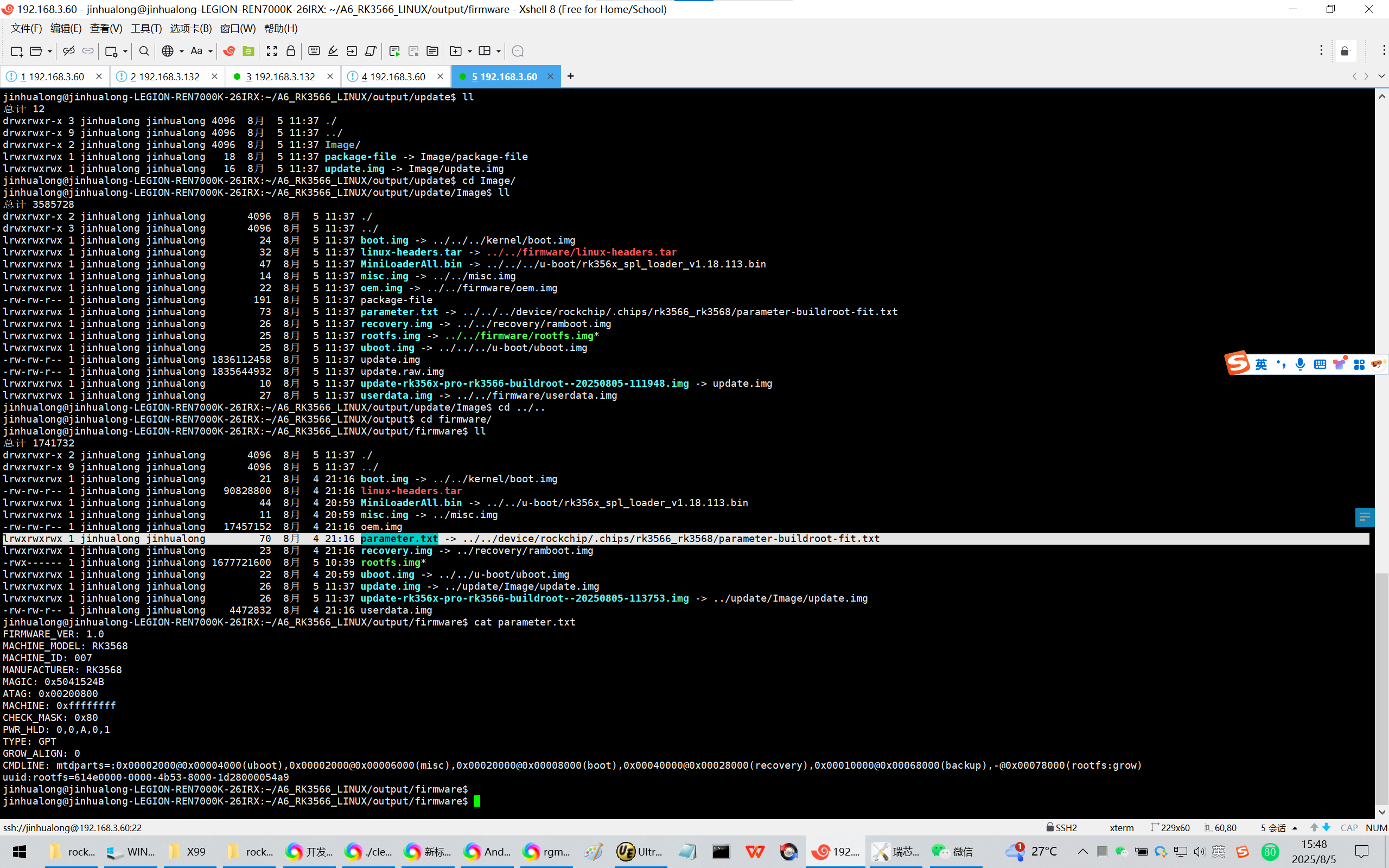Image resolution: width=1389 pixels, height=868 pixels.
Task: Expand the Encoding globe dropdown arrow
Action: pyautogui.click(x=181, y=52)
